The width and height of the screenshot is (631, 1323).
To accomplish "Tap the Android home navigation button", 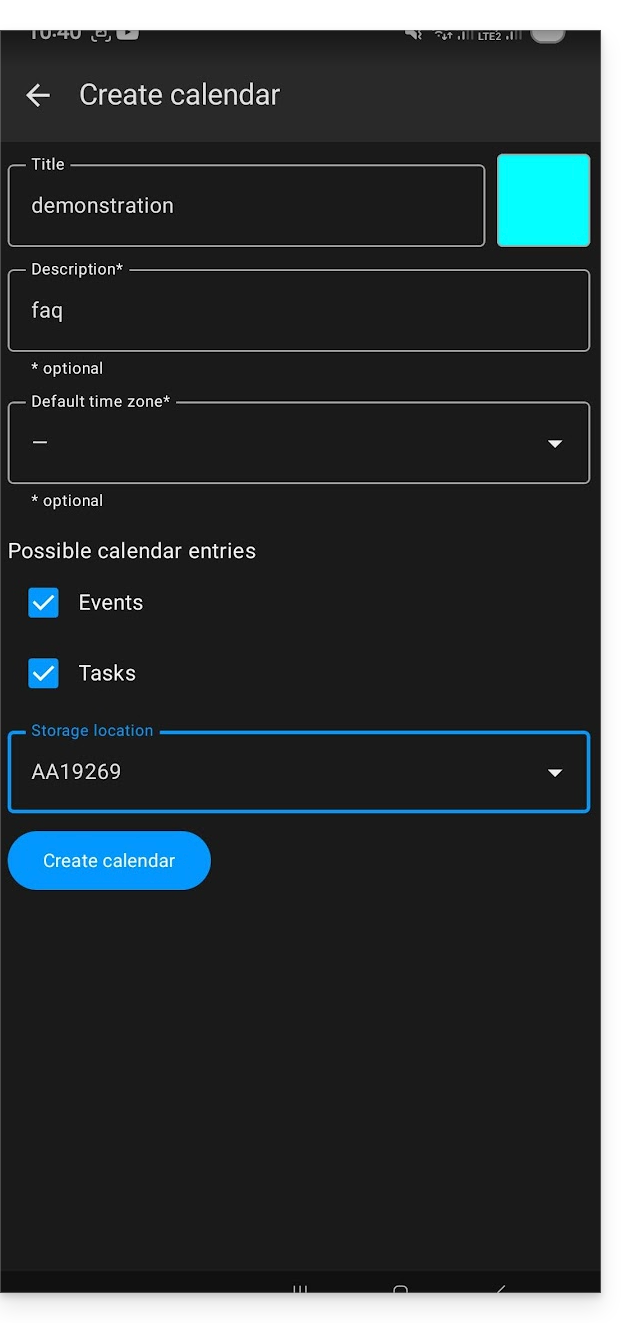I will (x=400, y=1290).
